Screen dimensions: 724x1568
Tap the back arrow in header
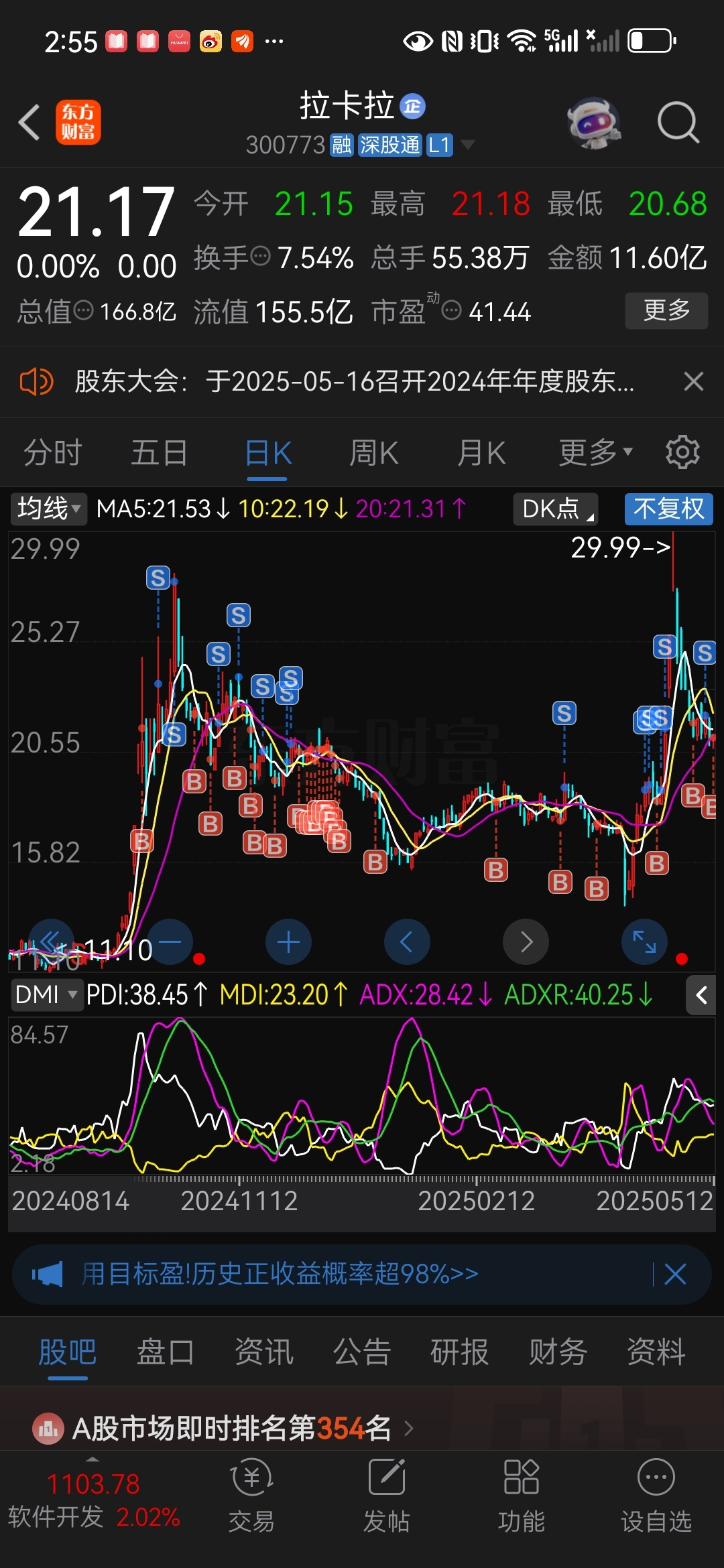click(x=29, y=123)
